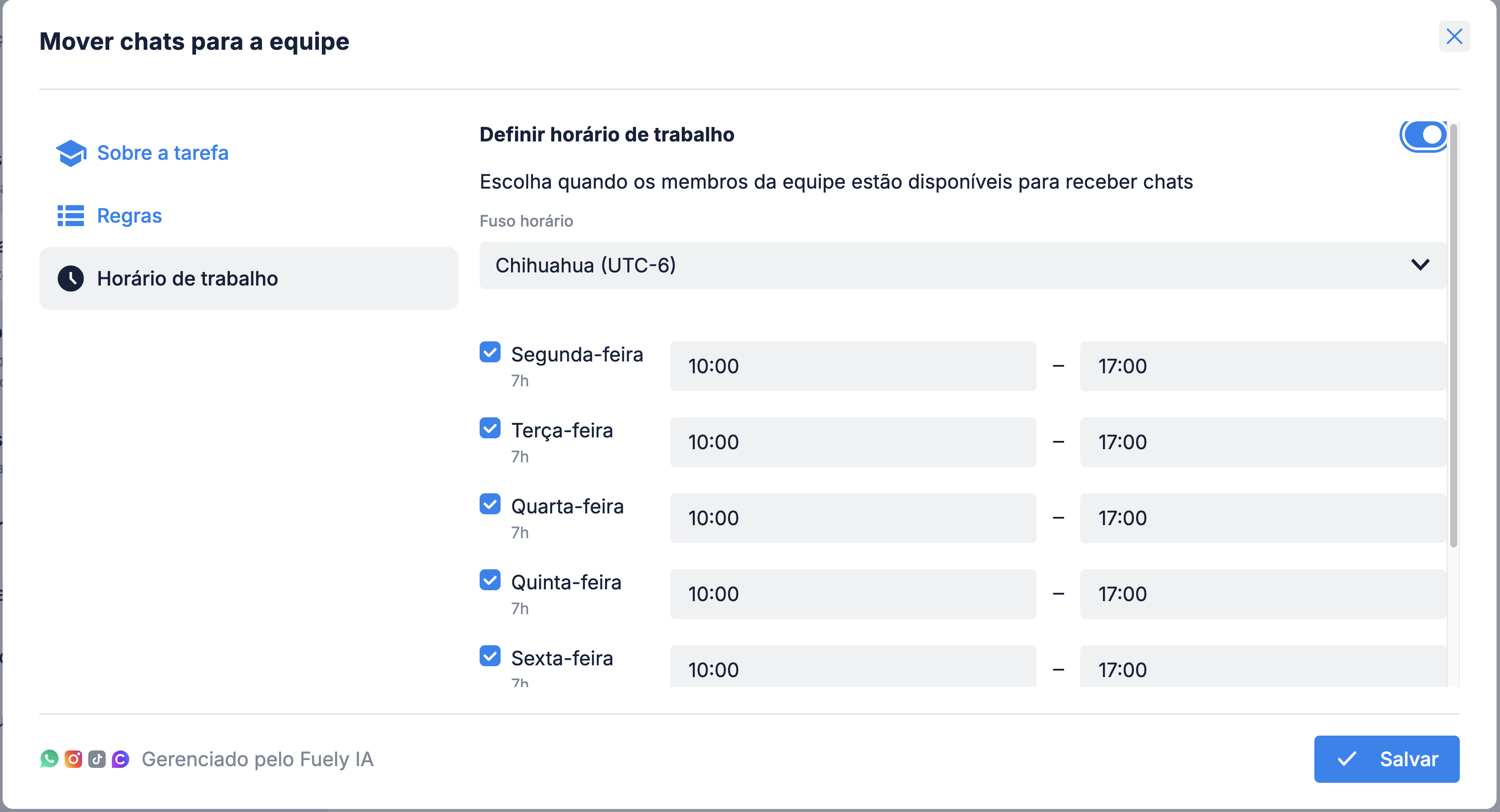Image resolution: width=1500 pixels, height=812 pixels.
Task: Open the Fuso horário timezone dropdown
Action: pyautogui.click(x=962, y=265)
